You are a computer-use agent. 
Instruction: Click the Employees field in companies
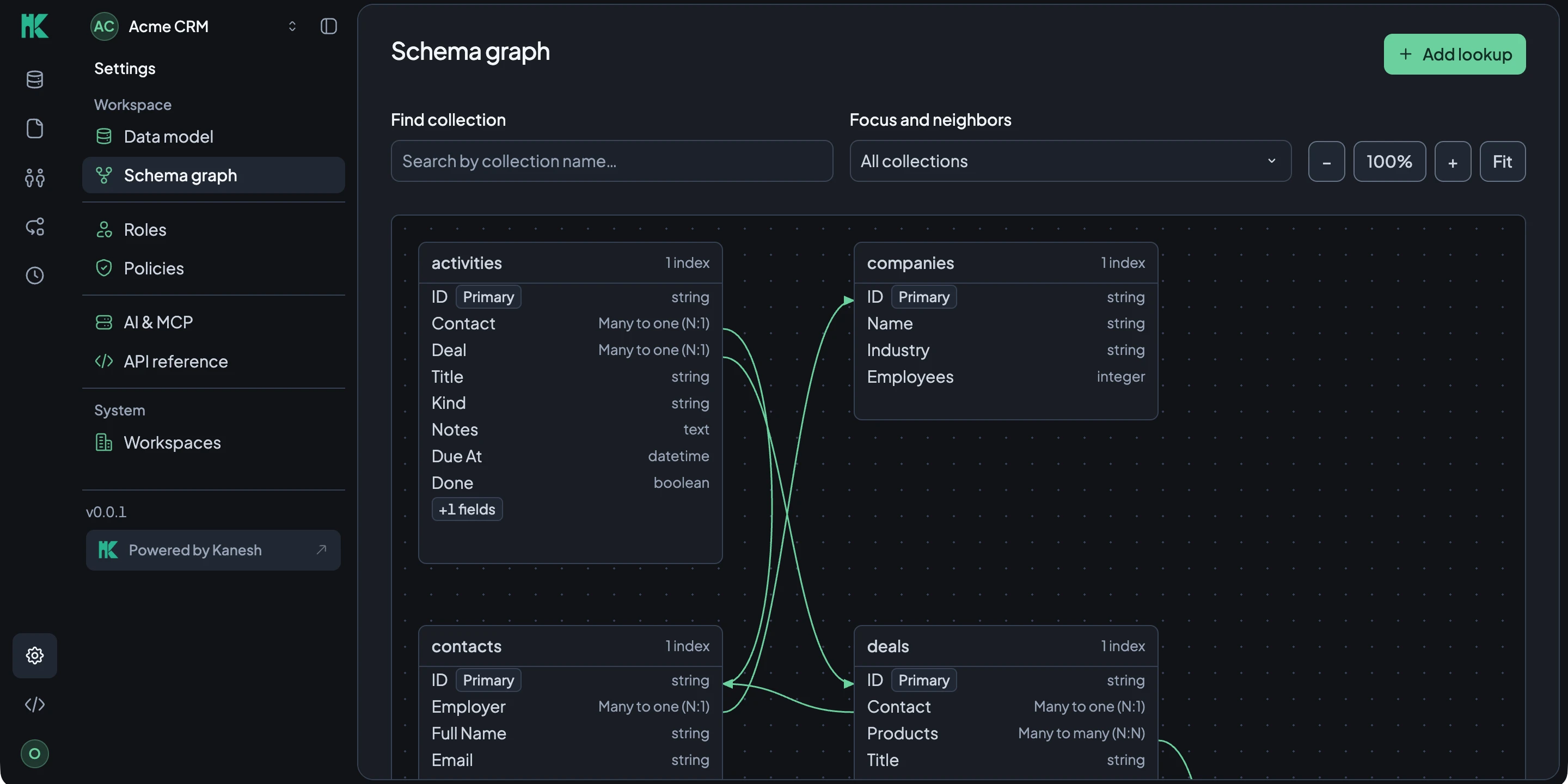[1006, 377]
